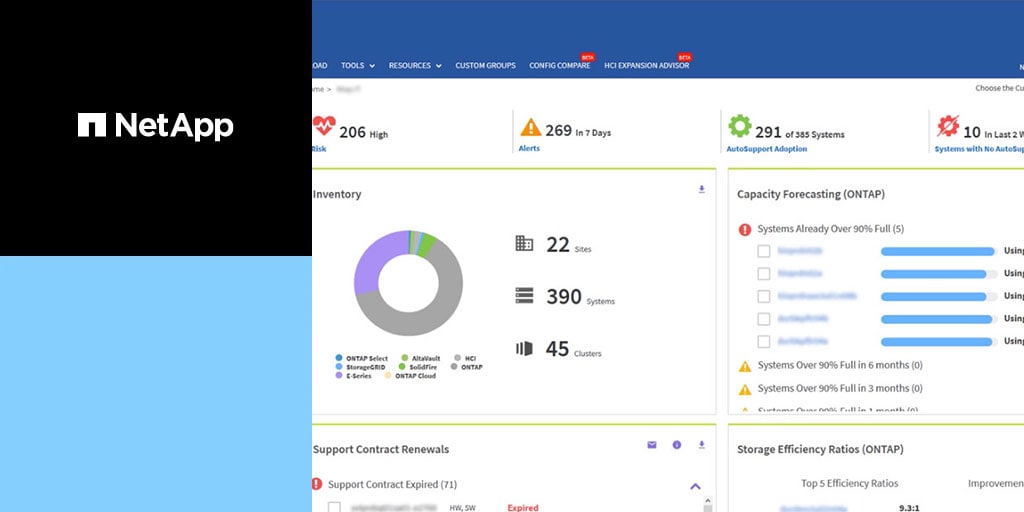Click the green AutoSupport Adoption gear icon
The image size is (1024, 512).
pos(739,127)
